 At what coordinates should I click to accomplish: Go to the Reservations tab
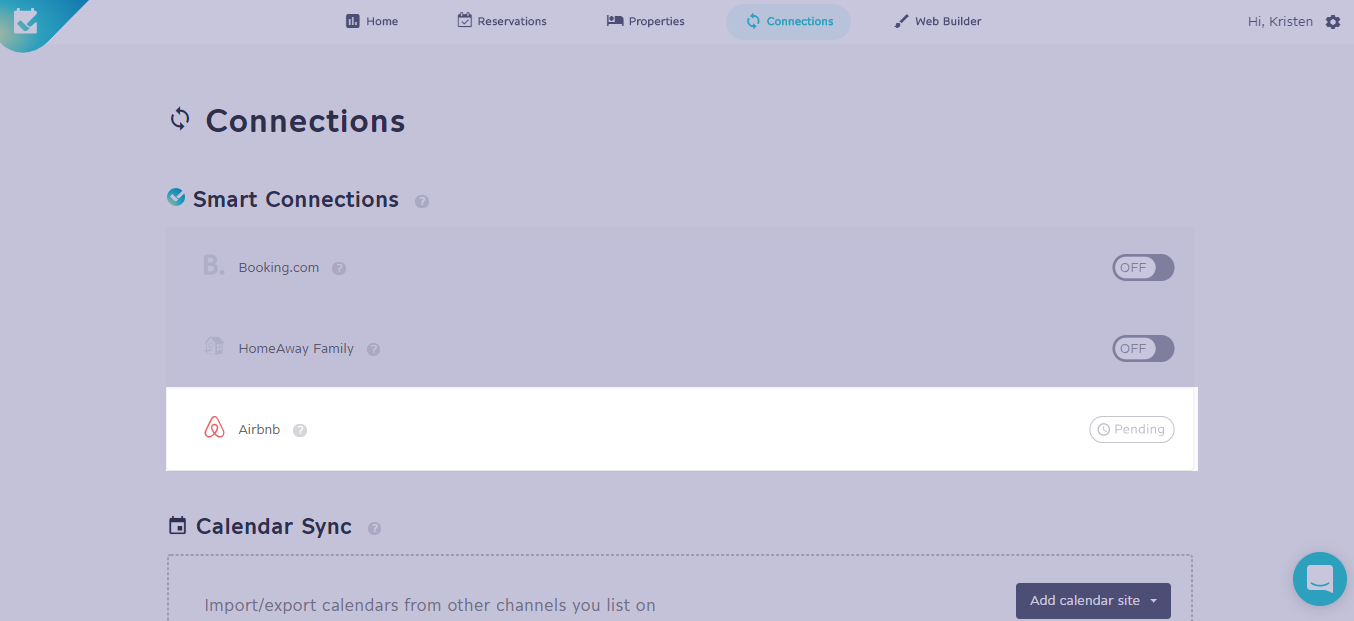click(502, 21)
